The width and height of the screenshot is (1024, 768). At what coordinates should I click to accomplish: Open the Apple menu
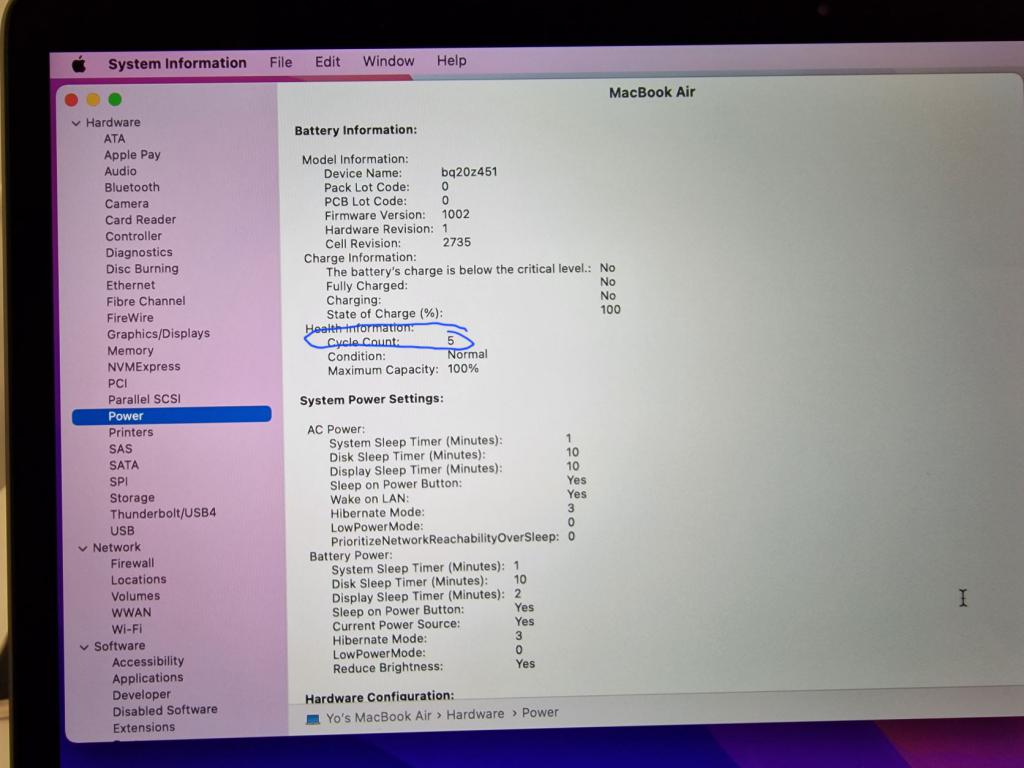tap(79, 64)
